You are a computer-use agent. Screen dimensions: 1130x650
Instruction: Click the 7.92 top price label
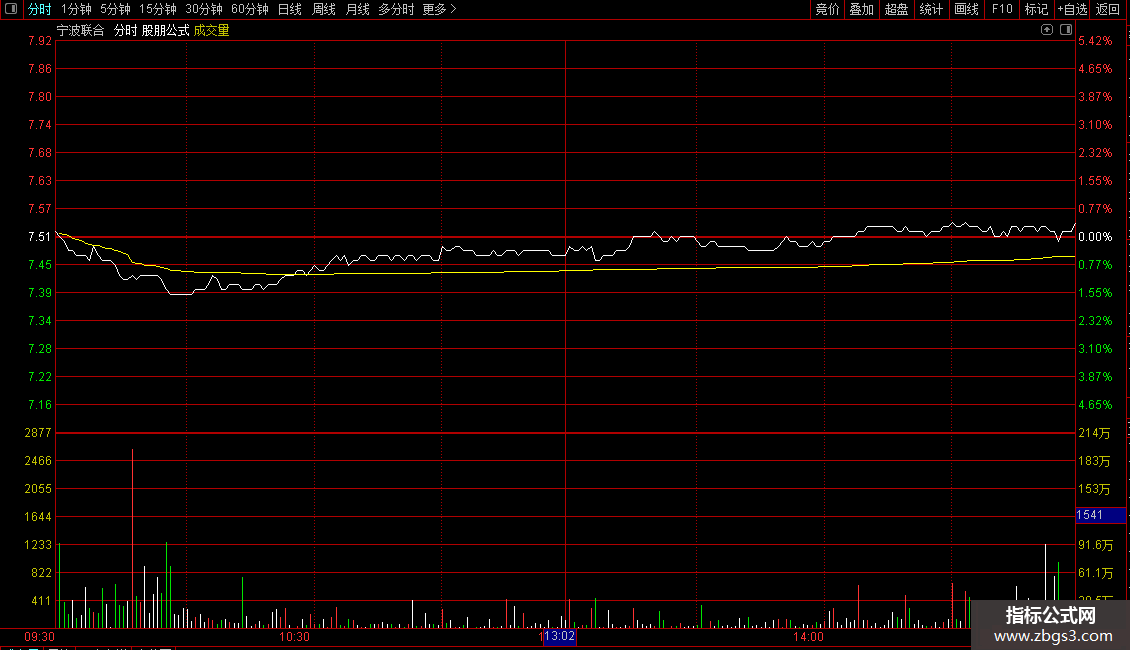pyautogui.click(x=40, y=41)
